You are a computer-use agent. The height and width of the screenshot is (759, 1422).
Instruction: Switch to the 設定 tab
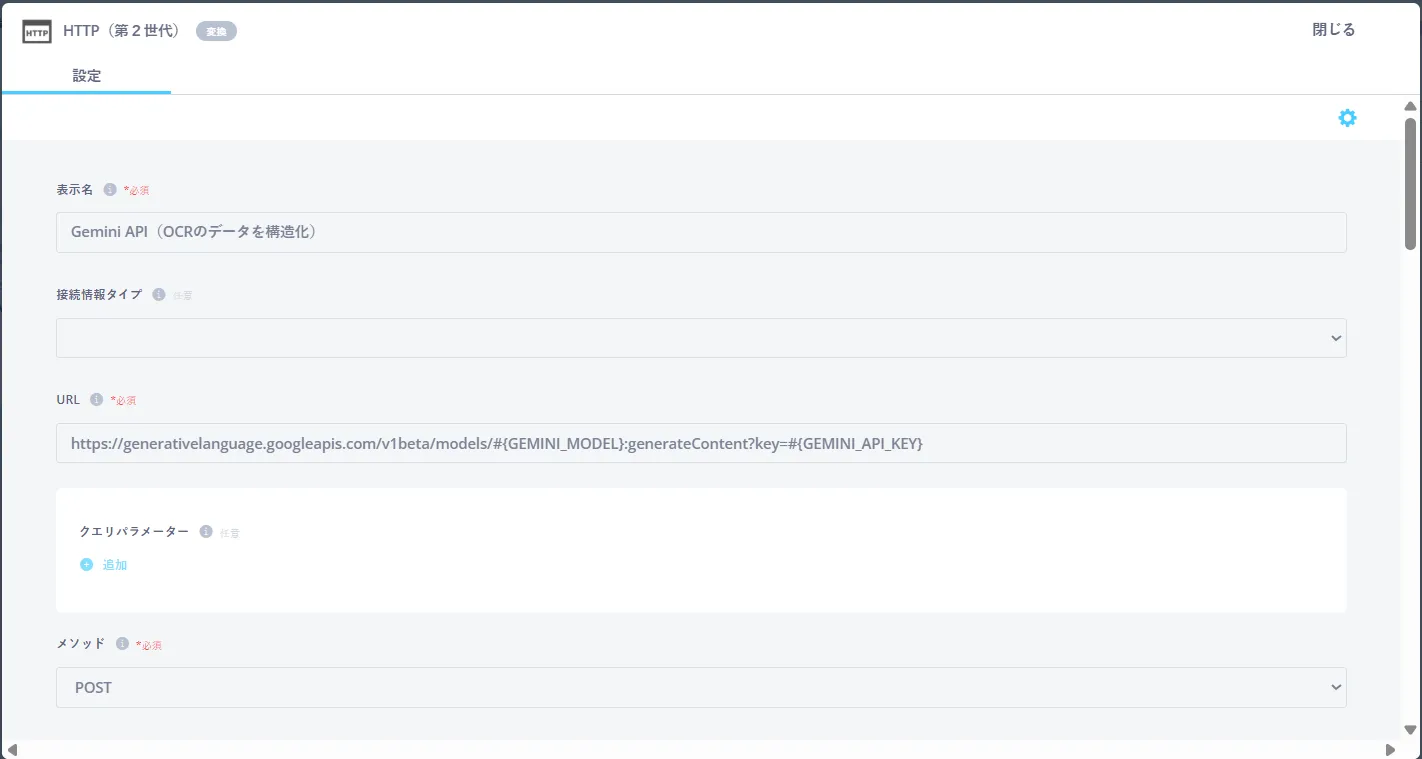click(87, 76)
